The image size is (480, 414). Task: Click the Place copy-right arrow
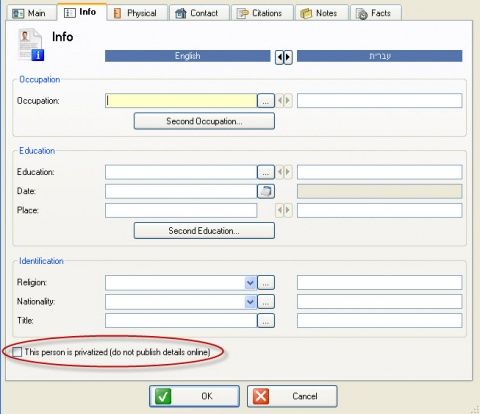288,210
